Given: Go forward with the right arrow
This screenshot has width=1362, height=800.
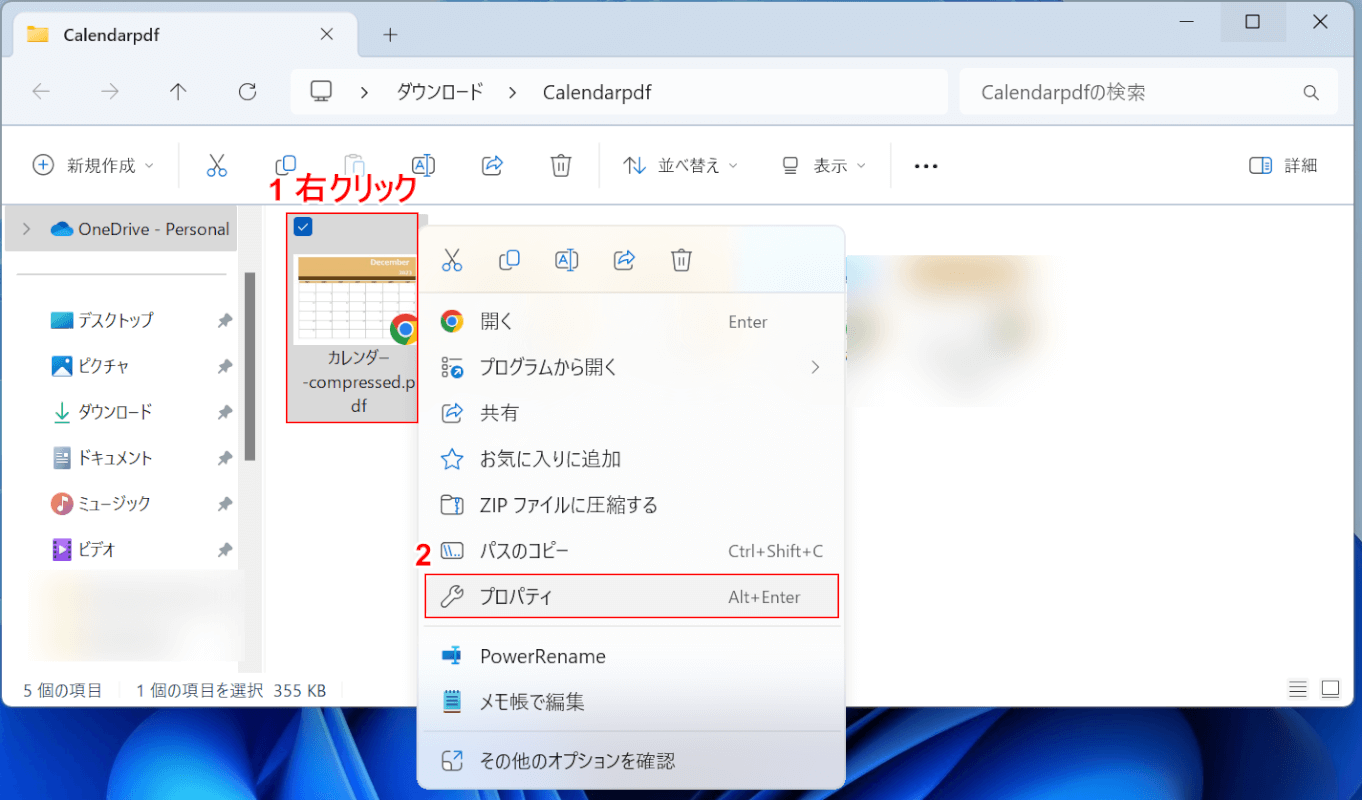Looking at the screenshot, I should coord(110,92).
